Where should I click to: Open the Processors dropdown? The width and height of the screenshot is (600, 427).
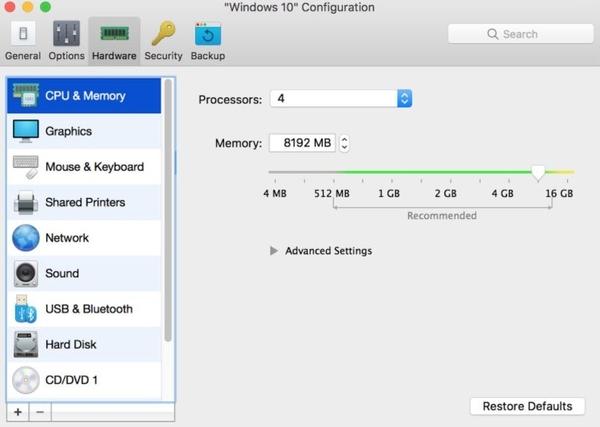[341, 99]
